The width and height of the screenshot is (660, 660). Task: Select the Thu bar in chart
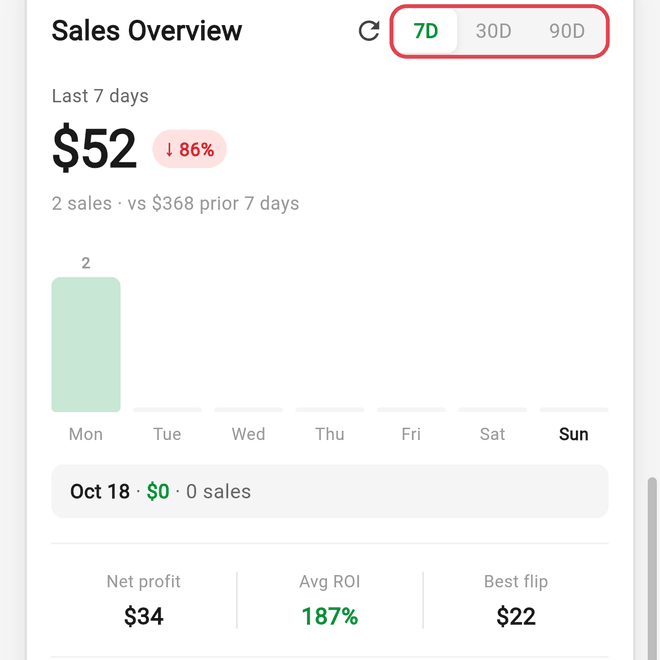click(x=330, y=410)
